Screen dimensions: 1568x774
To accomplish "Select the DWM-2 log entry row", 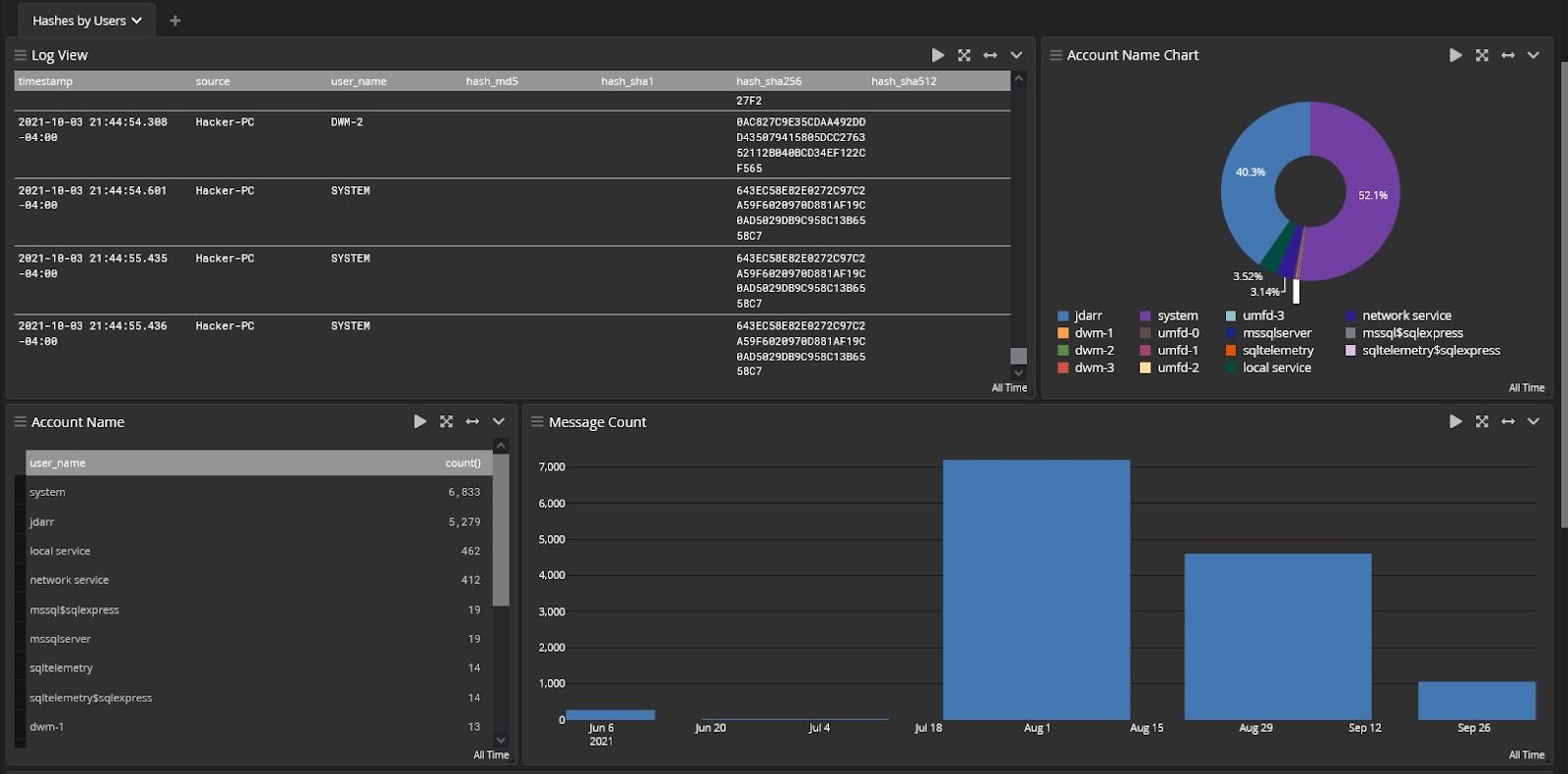I will pyautogui.click(x=512, y=144).
